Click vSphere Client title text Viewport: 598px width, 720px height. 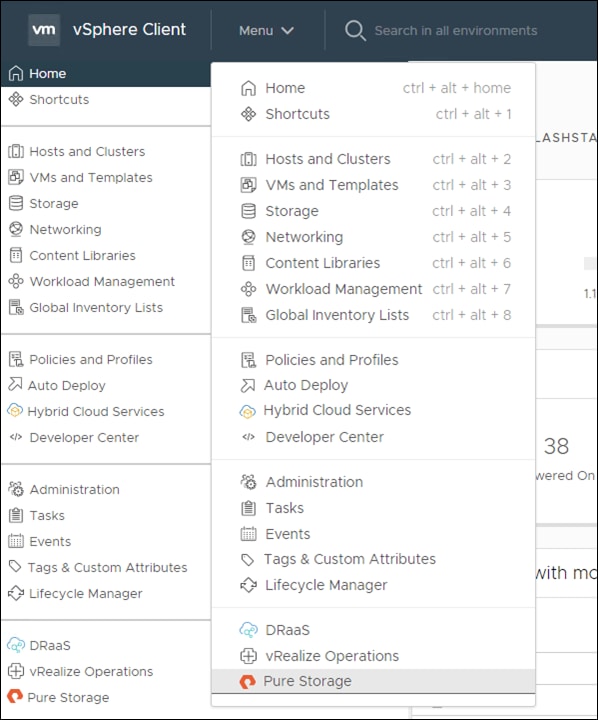tap(129, 29)
